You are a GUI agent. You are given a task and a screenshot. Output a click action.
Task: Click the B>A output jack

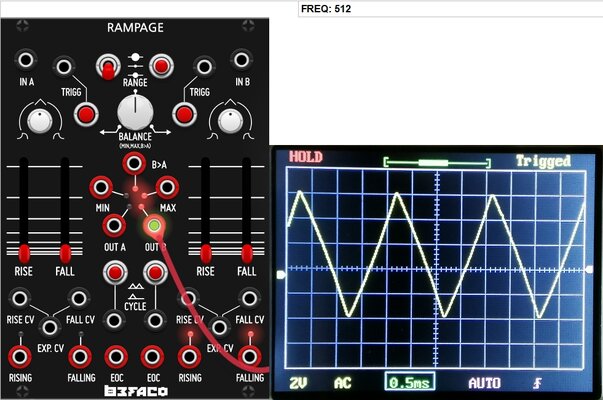point(134,163)
